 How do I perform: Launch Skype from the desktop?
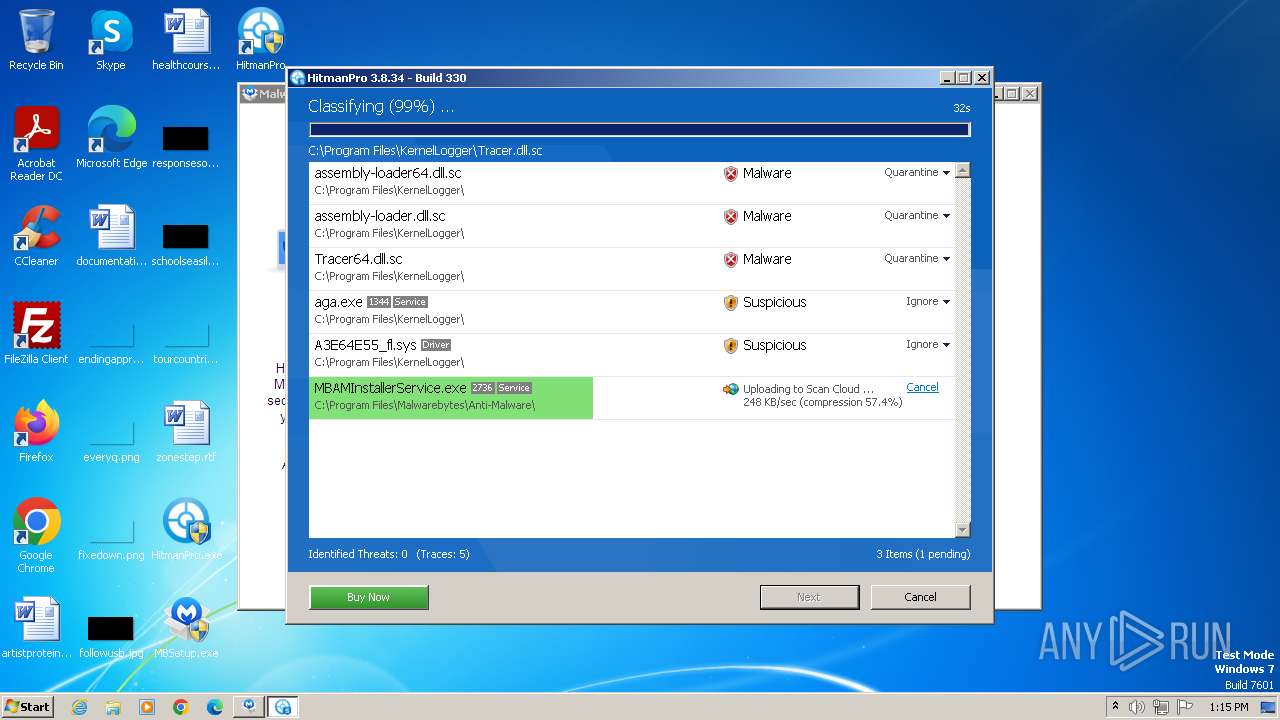tap(110, 40)
